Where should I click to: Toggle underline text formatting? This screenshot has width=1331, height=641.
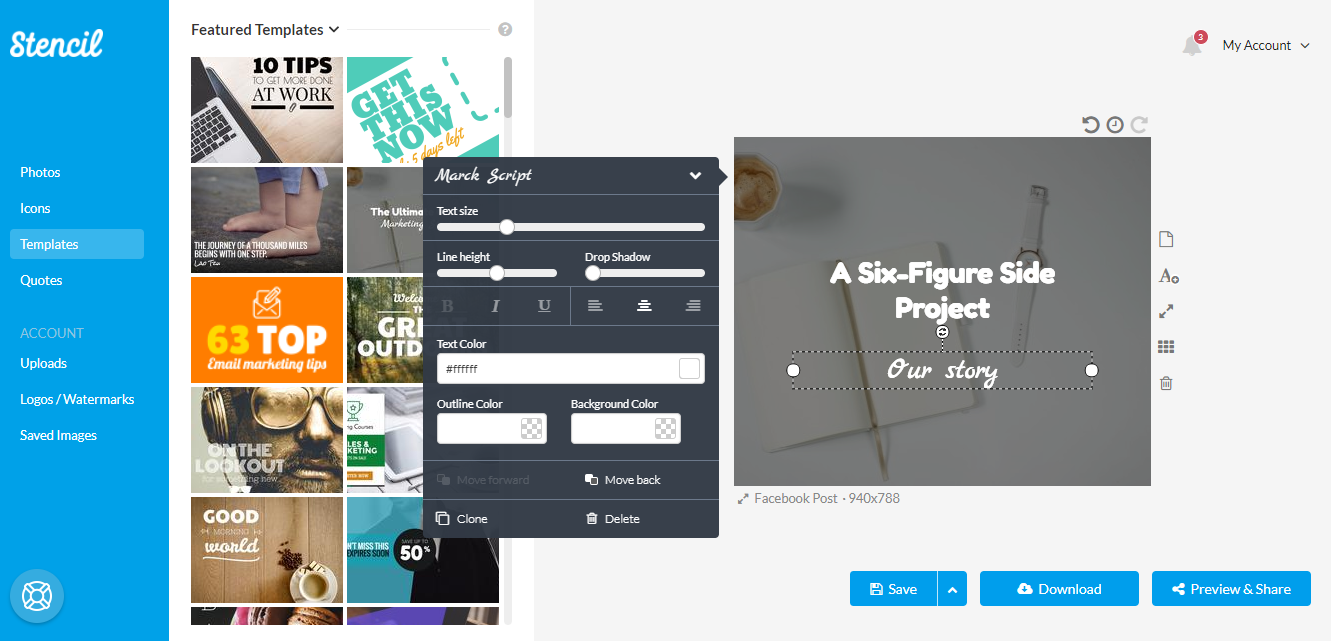[544, 306]
